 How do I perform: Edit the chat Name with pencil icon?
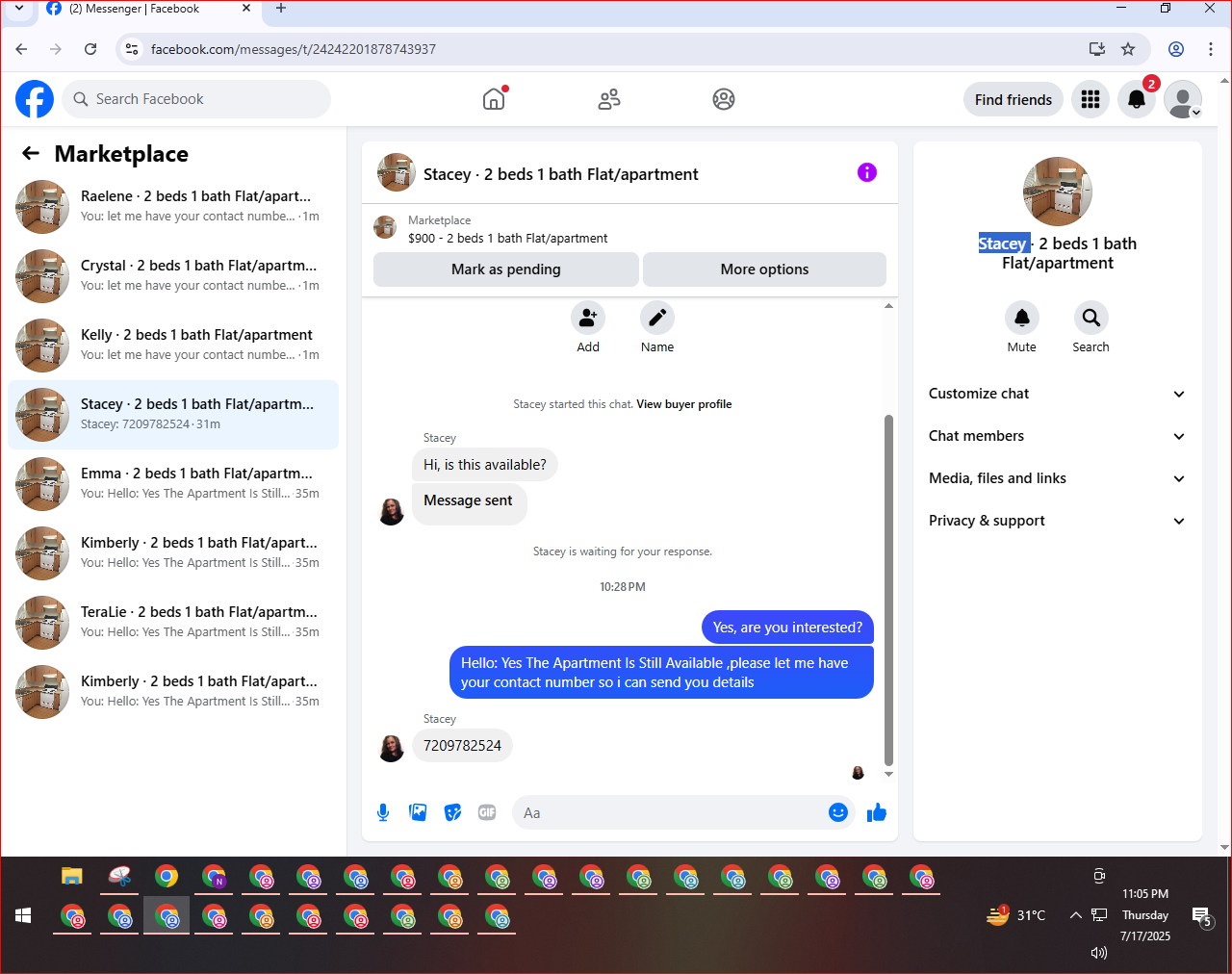point(657,318)
